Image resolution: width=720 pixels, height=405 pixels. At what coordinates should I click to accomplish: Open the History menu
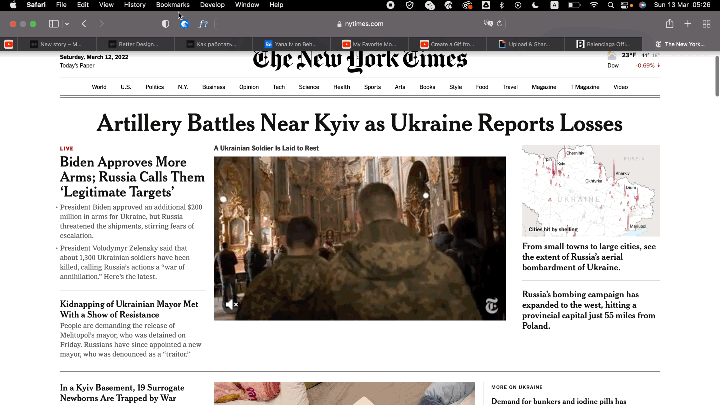(135, 5)
